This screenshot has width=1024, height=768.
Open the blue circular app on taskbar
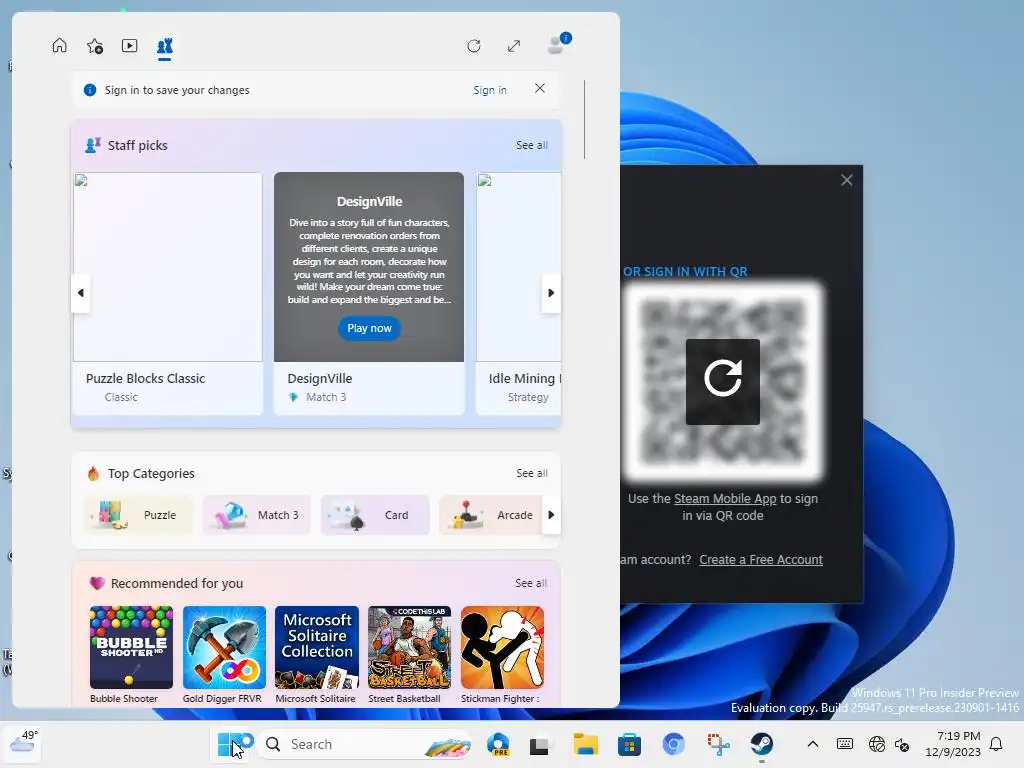pyautogui.click(x=673, y=744)
